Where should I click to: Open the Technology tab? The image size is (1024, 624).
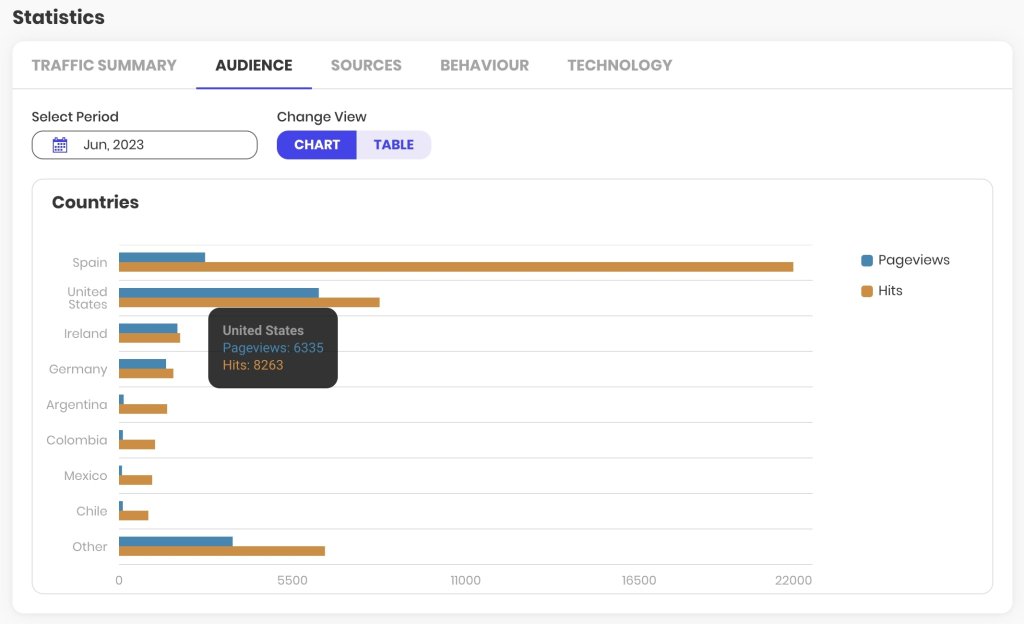620,65
